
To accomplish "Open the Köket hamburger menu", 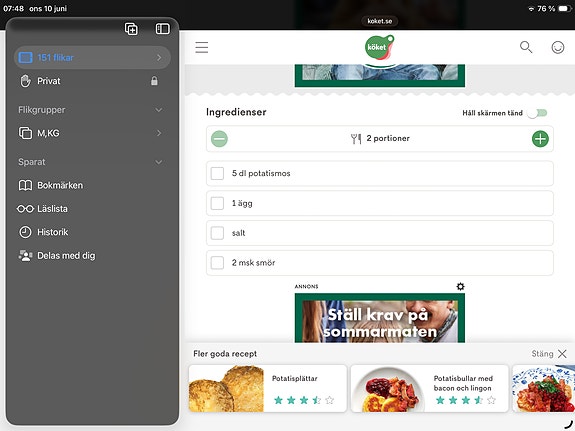I will [202, 47].
